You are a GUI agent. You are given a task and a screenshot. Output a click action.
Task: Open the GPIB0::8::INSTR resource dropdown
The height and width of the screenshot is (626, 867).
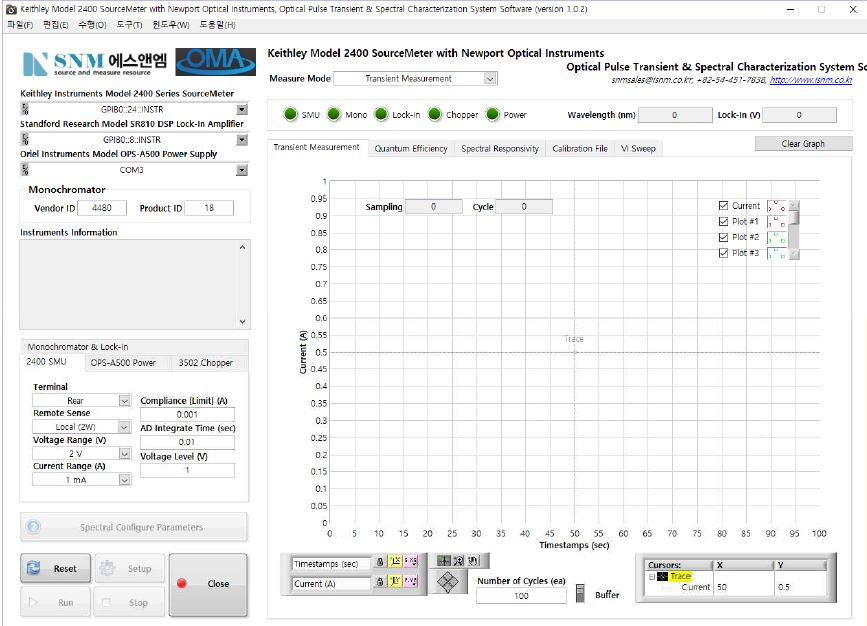(x=242, y=140)
